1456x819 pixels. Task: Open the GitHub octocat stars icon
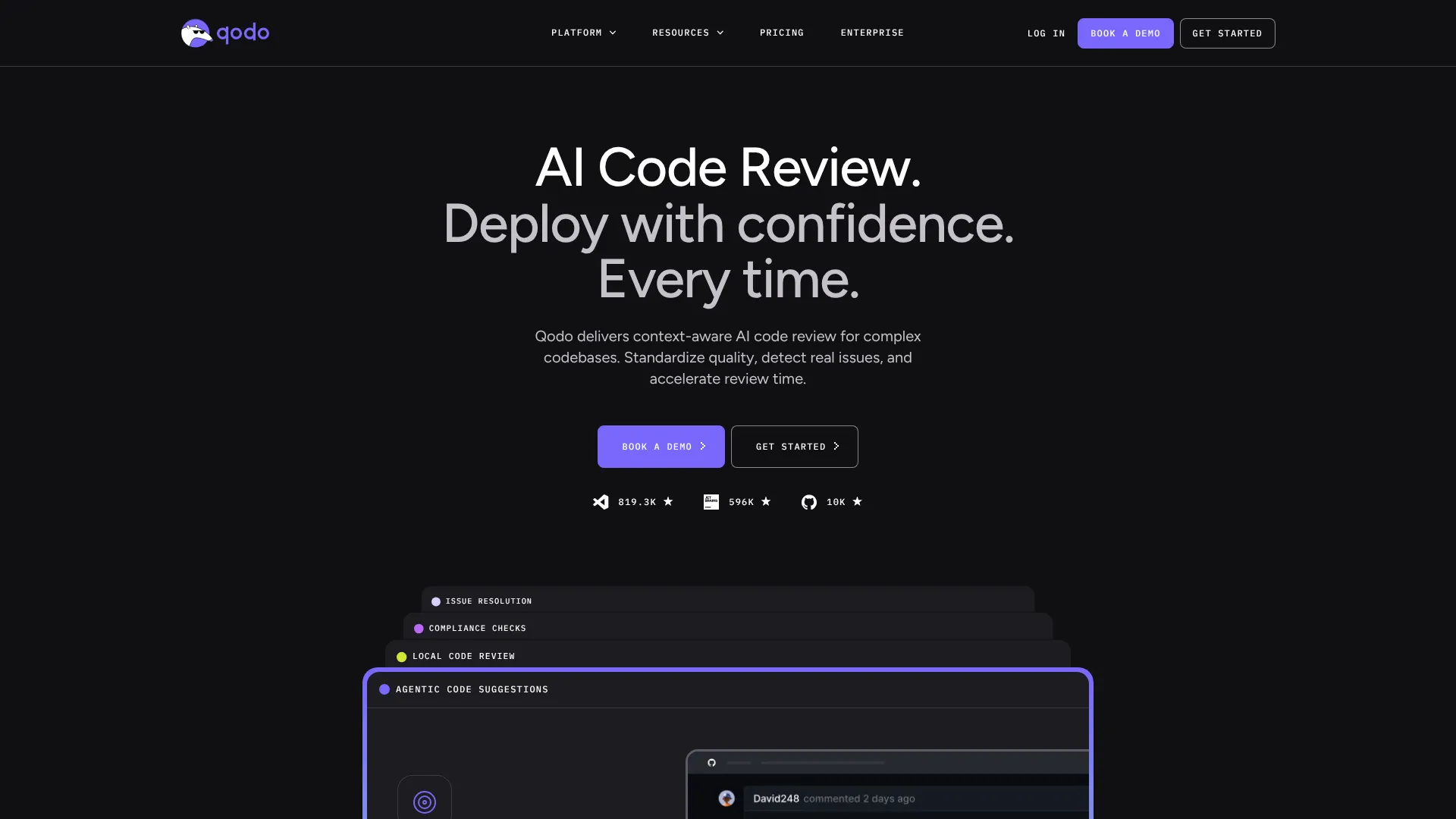809,502
